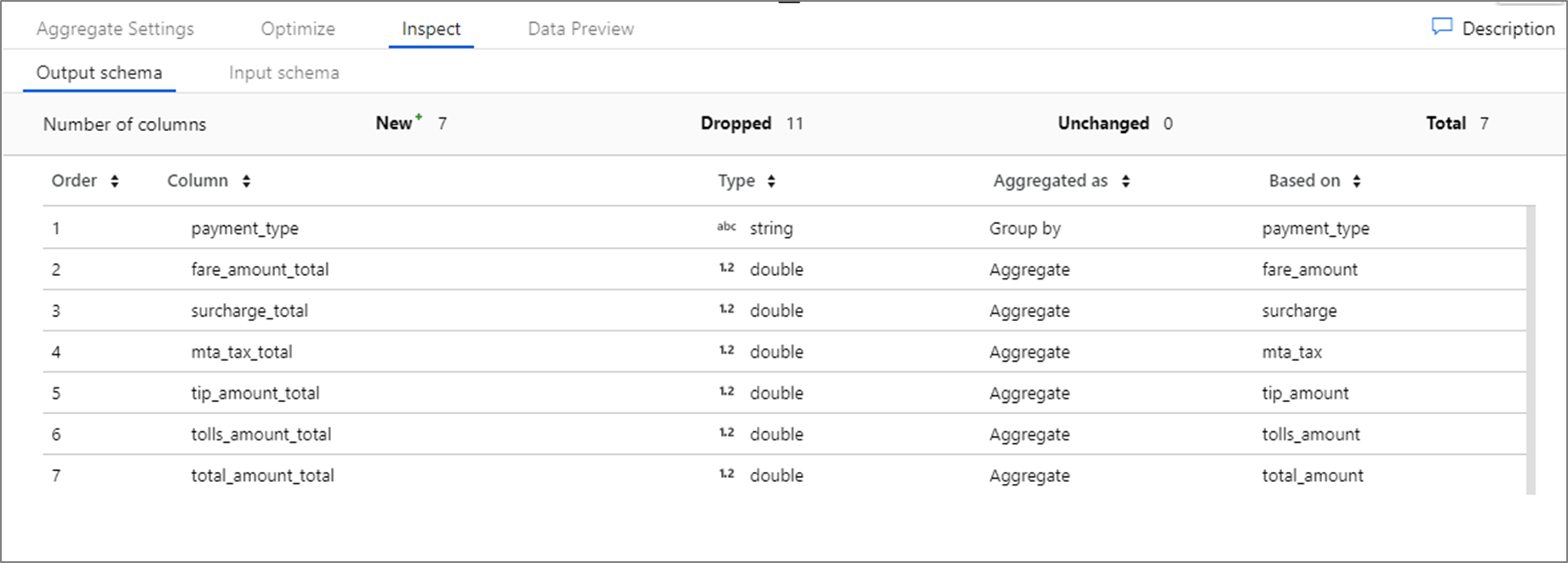Click the 1.2 double icon beside fare_amount_total
The height and width of the screenshot is (563, 1568).
click(728, 268)
